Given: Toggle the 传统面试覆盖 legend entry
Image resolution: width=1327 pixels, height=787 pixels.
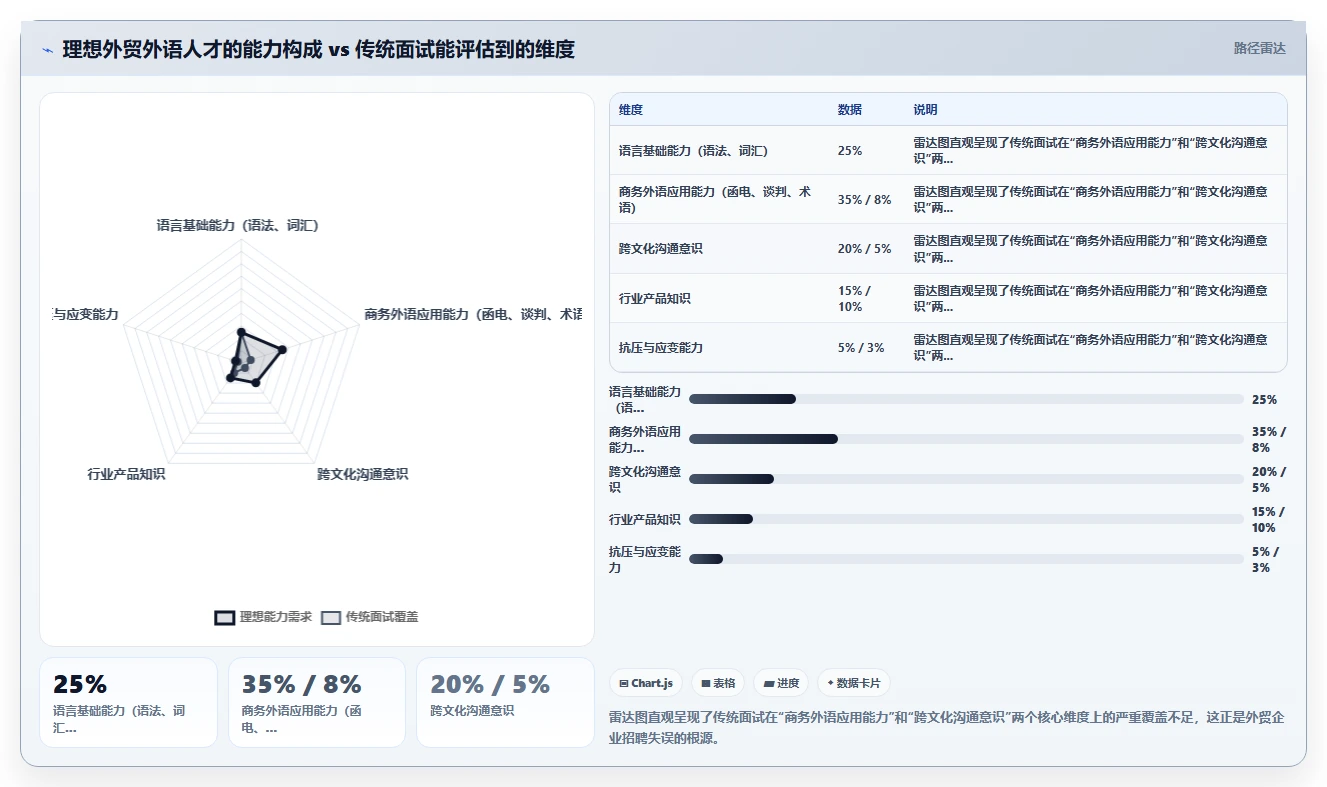Looking at the screenshot, I should 370,617.
